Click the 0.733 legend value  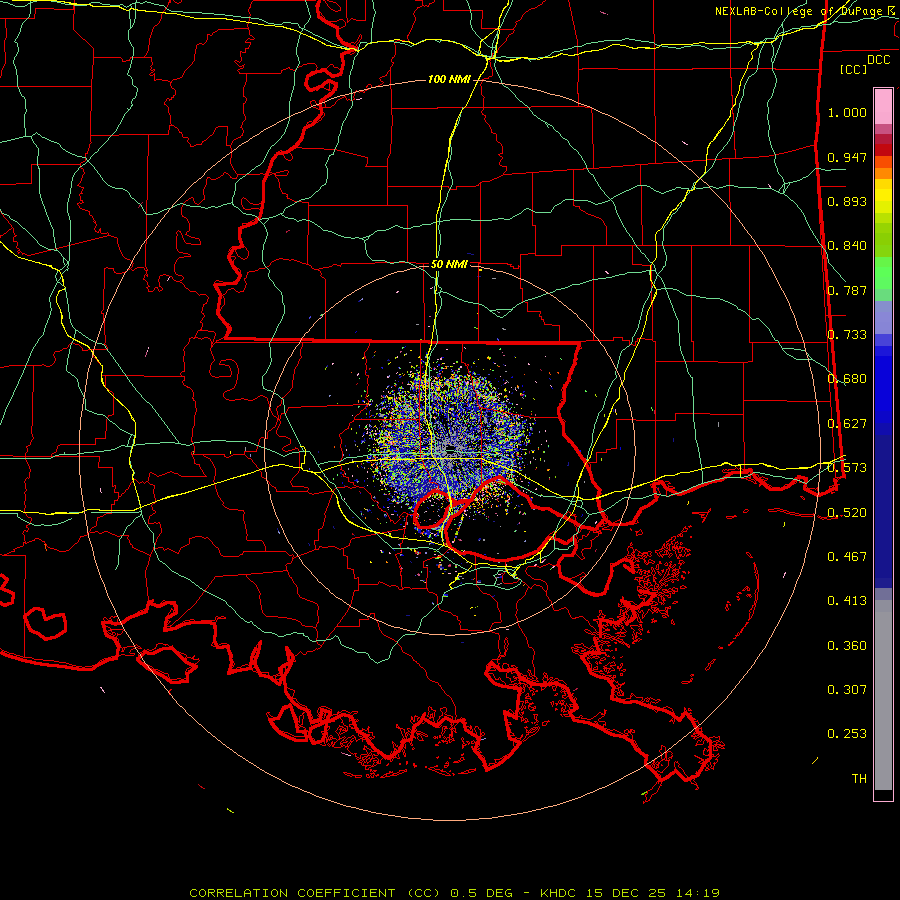[847, 335]
